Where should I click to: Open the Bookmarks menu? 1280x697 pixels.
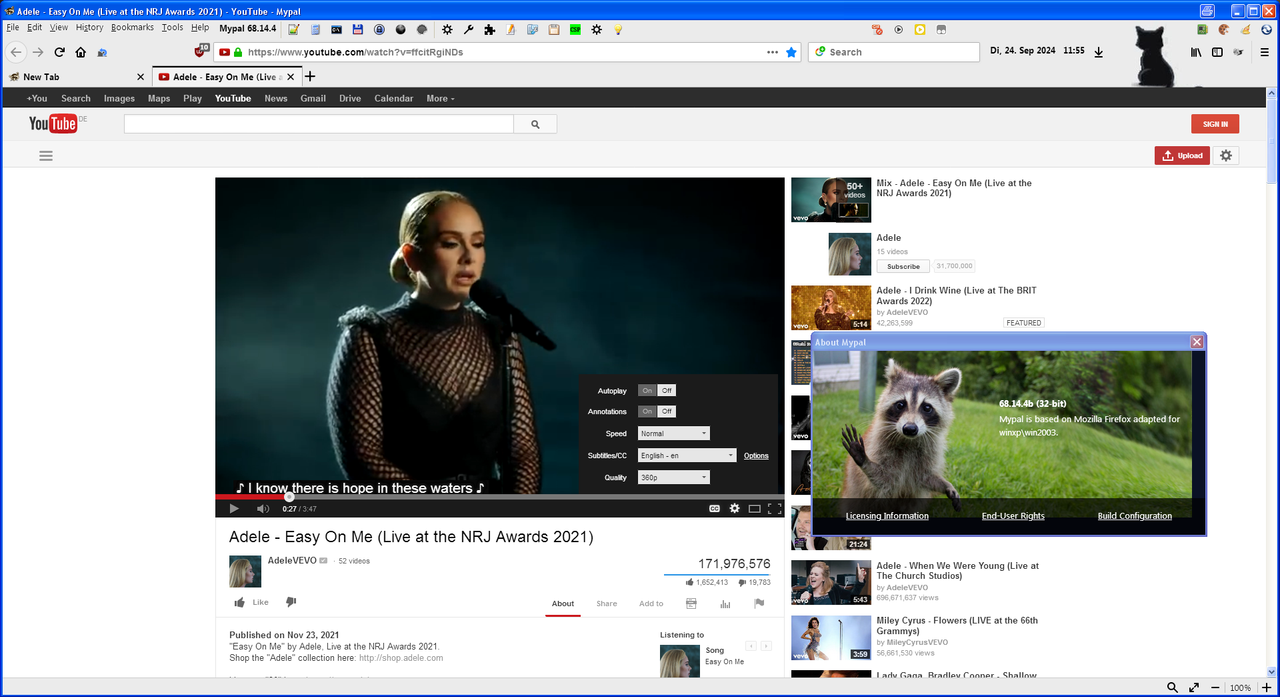pyautogui.click(x=132, y=28)
